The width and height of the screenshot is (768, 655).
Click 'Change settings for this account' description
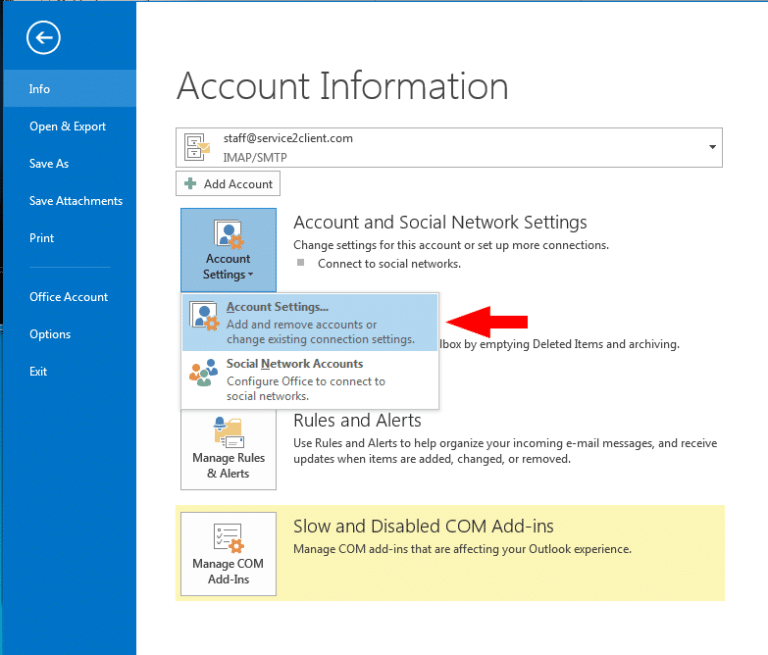[451, 245]
